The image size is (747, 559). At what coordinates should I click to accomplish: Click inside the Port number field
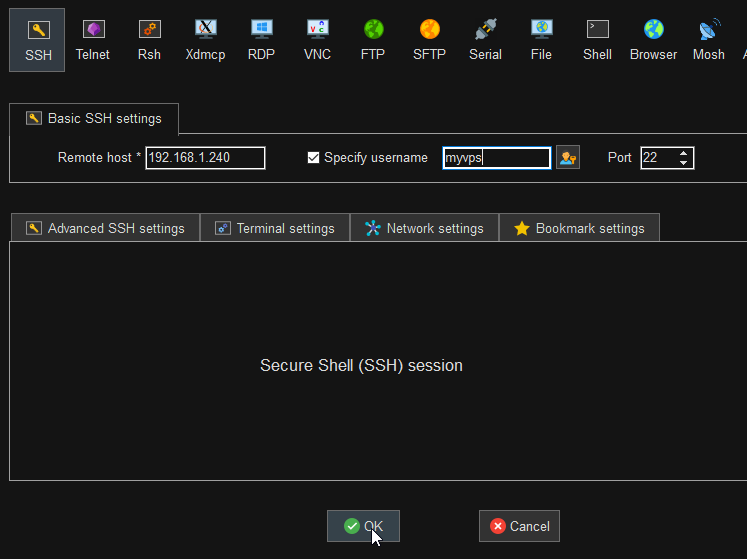pyautogui.click(x=659, y=158)
